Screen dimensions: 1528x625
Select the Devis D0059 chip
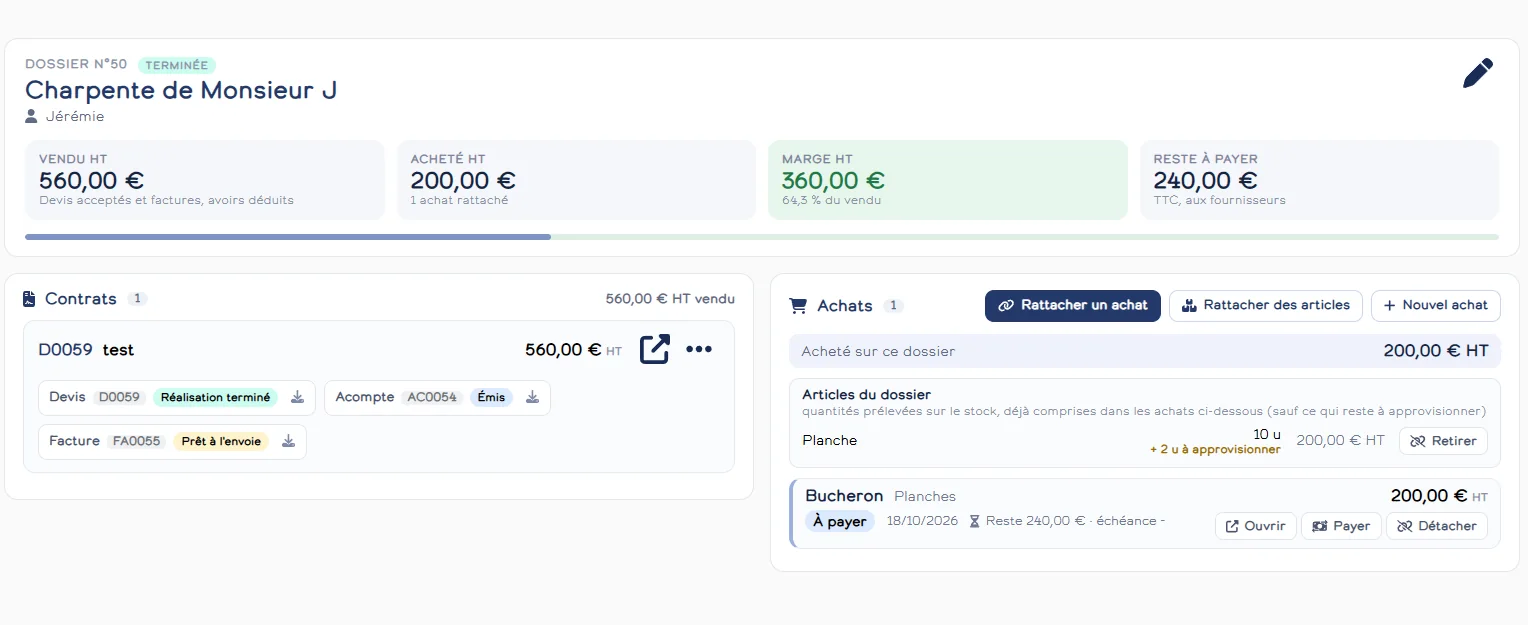coord(177,397)
